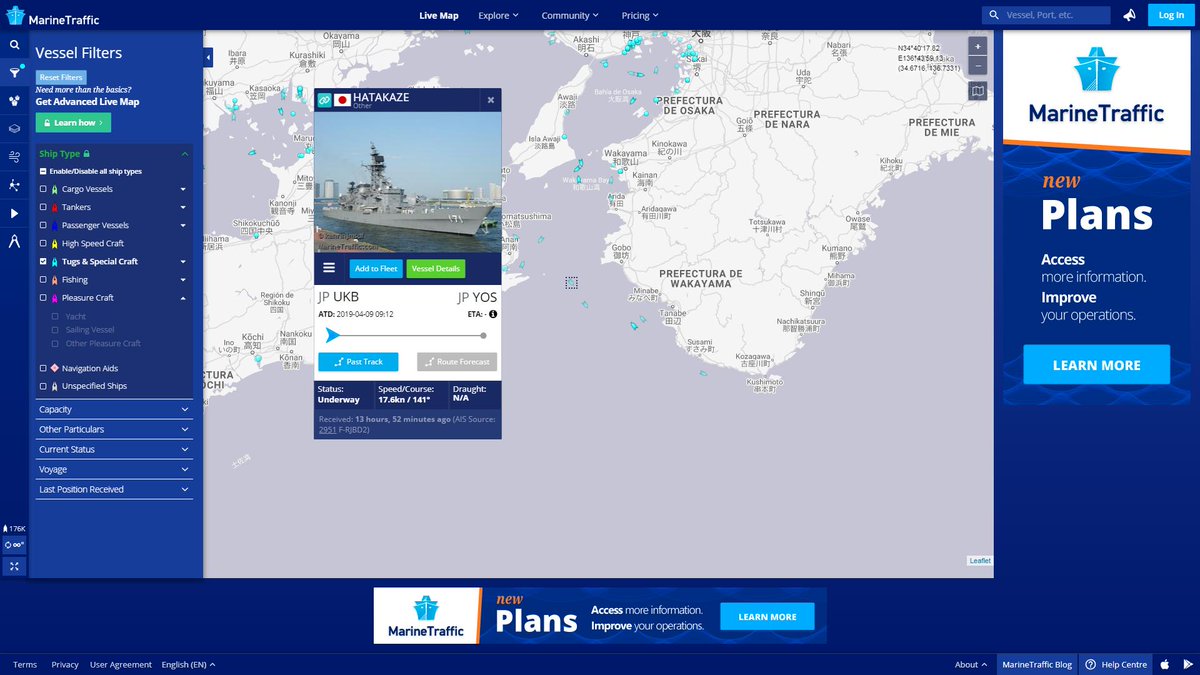Open the map layers icon in sidebar
The width and height of the screenshot is (1200, 675).
coord(14,129)
